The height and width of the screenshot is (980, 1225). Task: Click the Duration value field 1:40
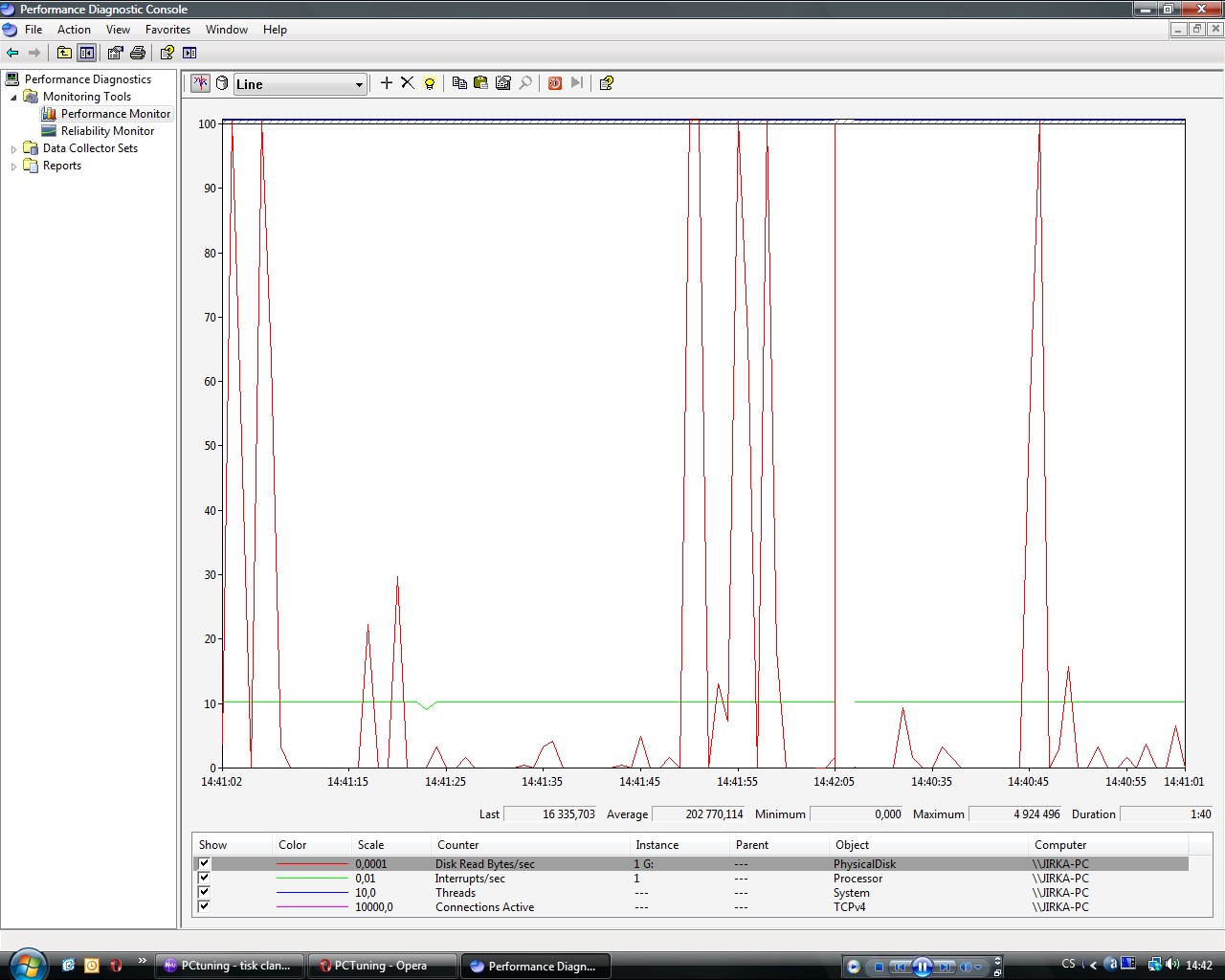click(x=1167, y=814)
